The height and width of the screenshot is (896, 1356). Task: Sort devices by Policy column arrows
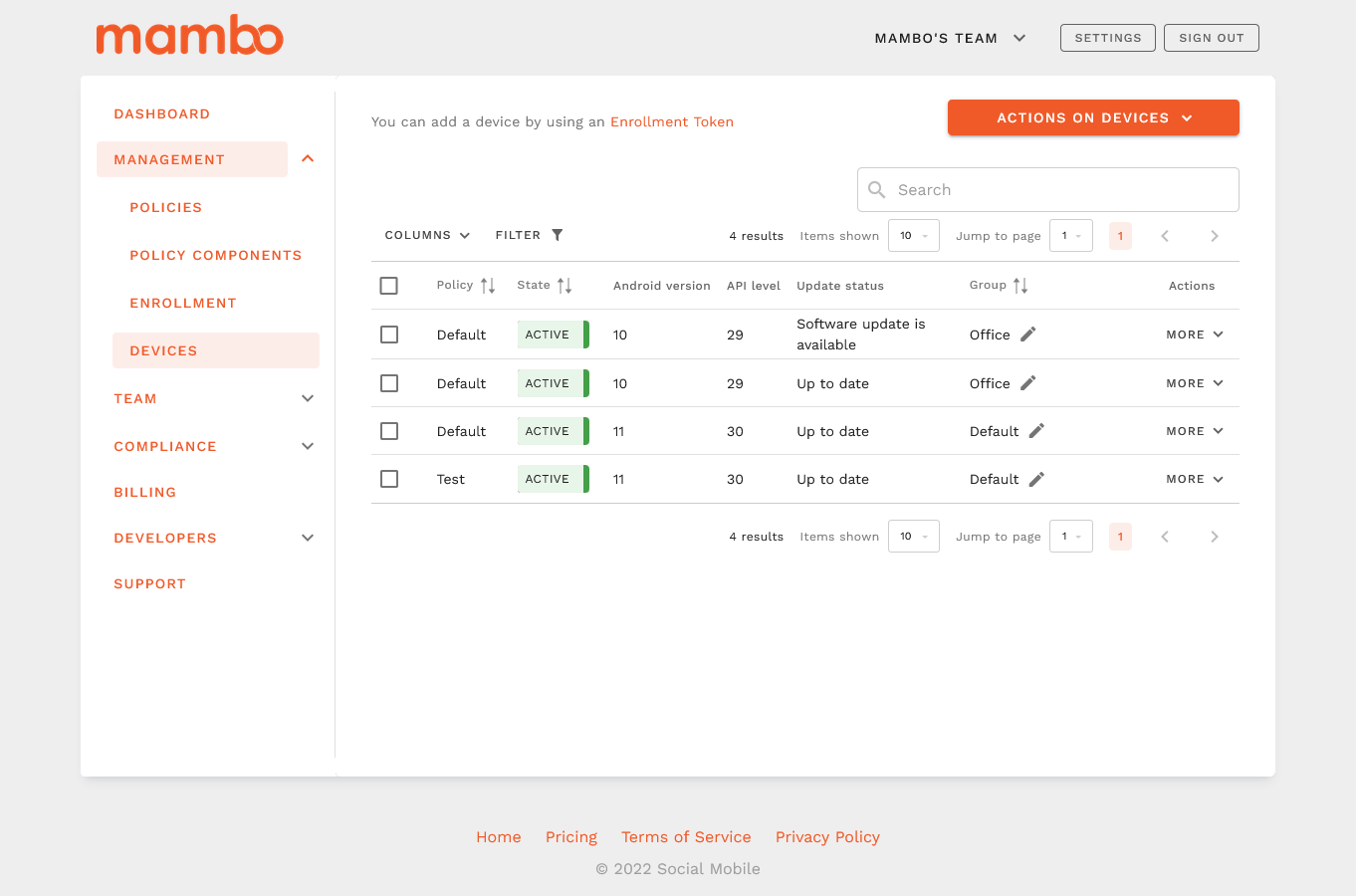tap(488, 286)
